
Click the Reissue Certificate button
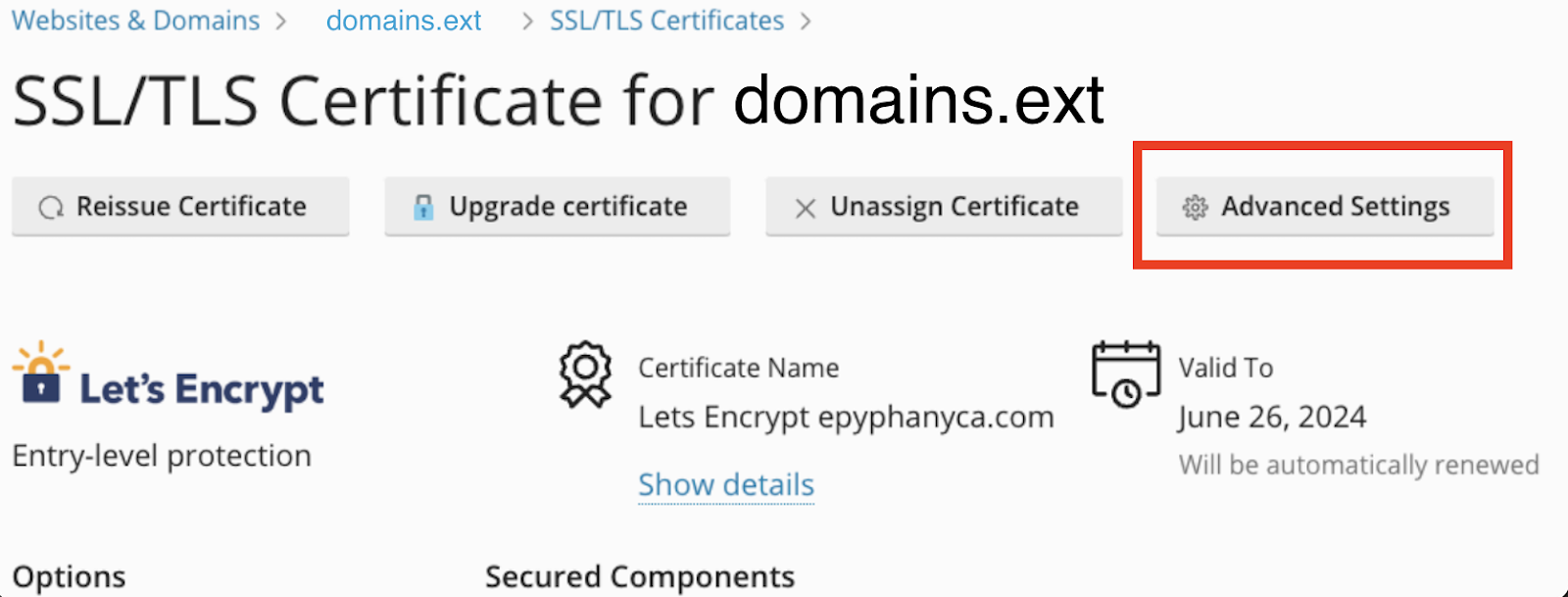tap(180, 207)
